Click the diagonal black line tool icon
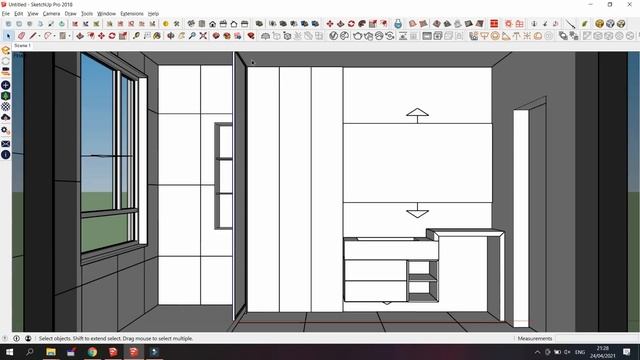 [571, 24]
